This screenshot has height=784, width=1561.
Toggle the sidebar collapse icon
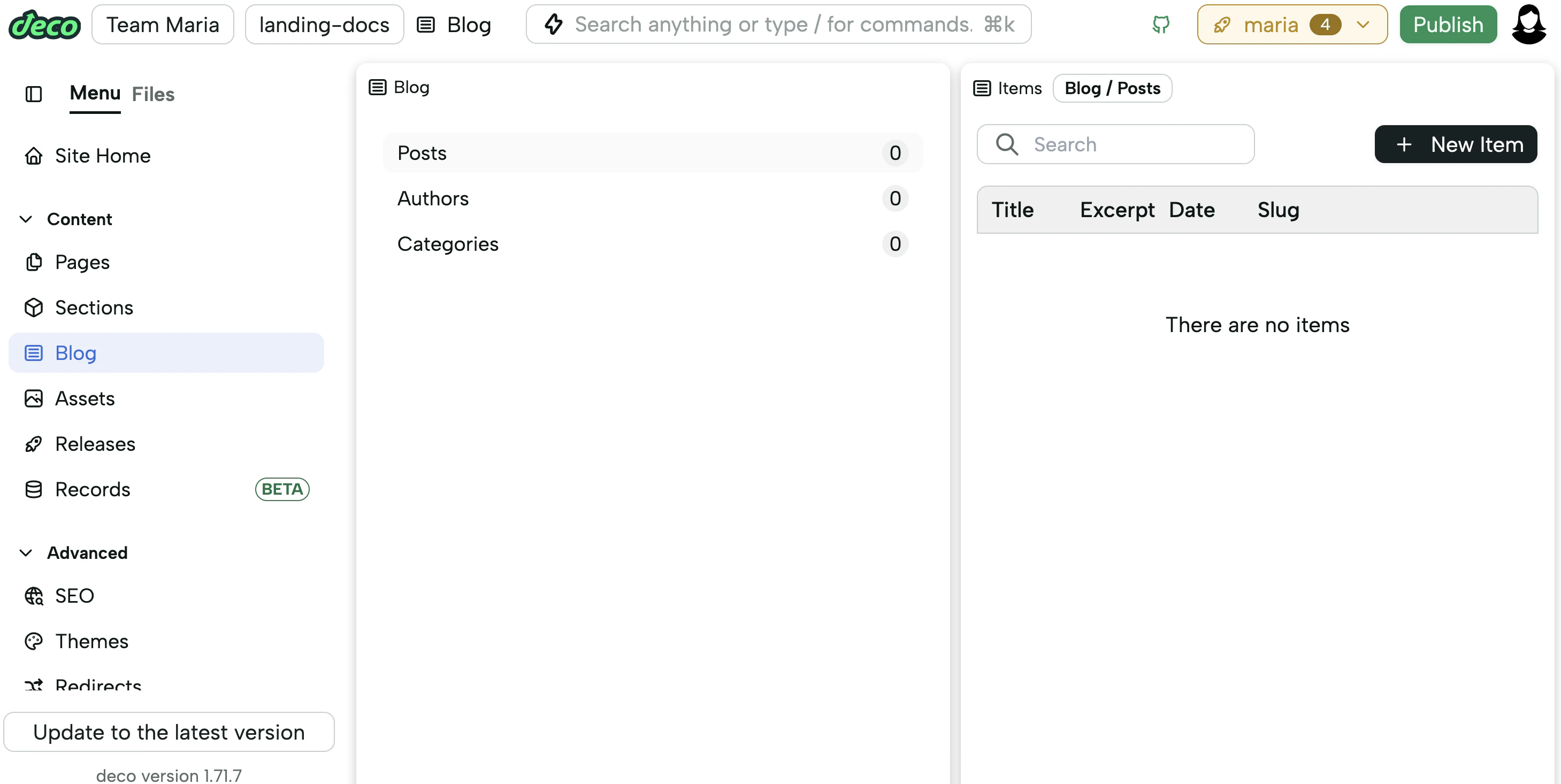[x=33, y=95]
